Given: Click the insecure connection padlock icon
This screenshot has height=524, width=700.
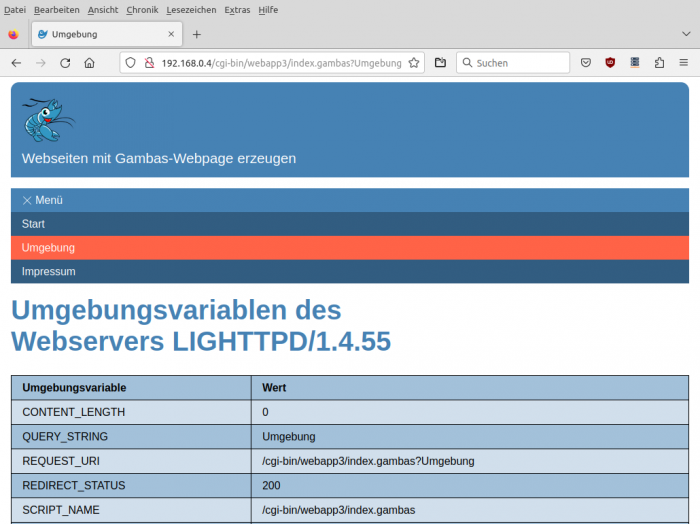Looking at the screenshot, I should 149,63.
